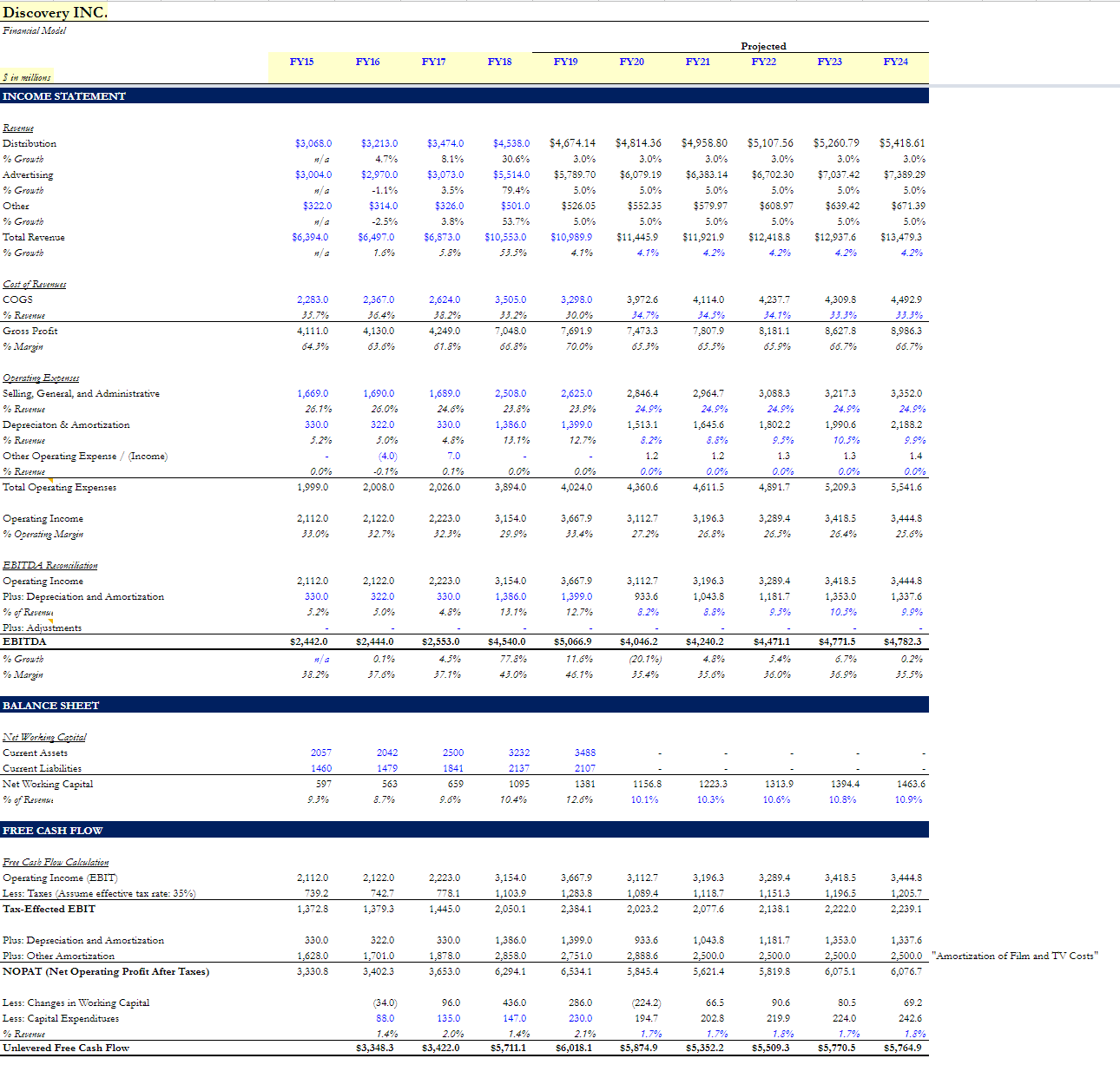Select Selling, General, and Administrative label

(x=82, y=393)
